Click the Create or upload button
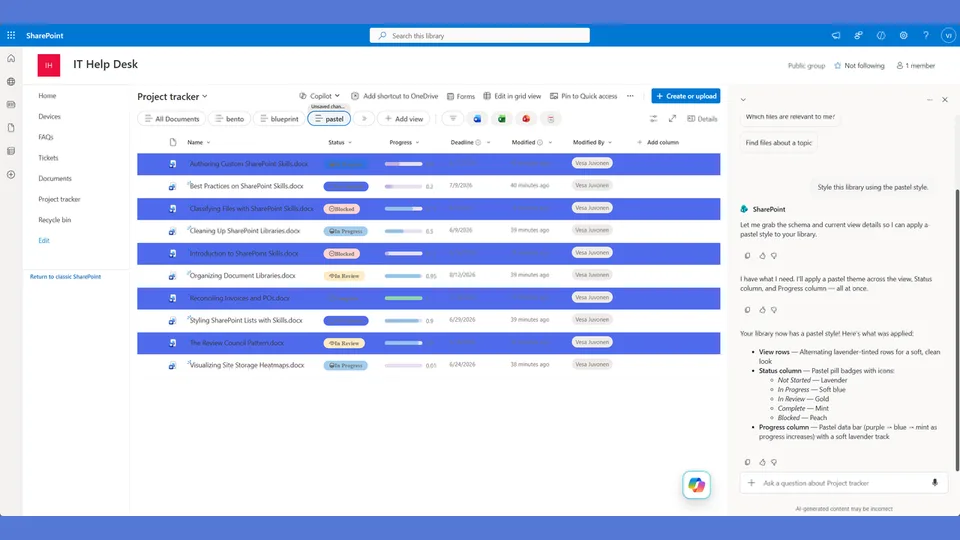Viewport: 960px width, 540px height. (x=686, y=96)
